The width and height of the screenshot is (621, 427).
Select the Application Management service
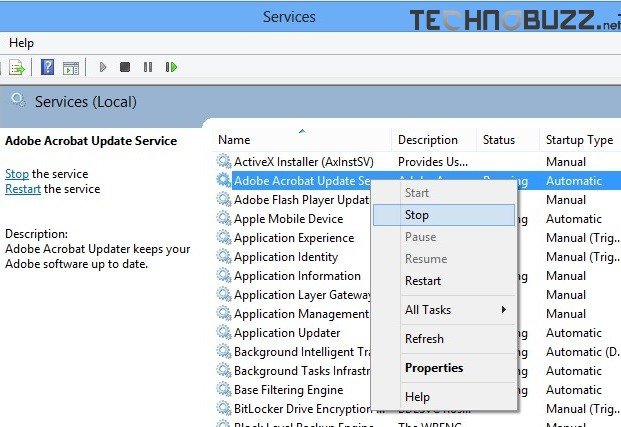(301, 314)
